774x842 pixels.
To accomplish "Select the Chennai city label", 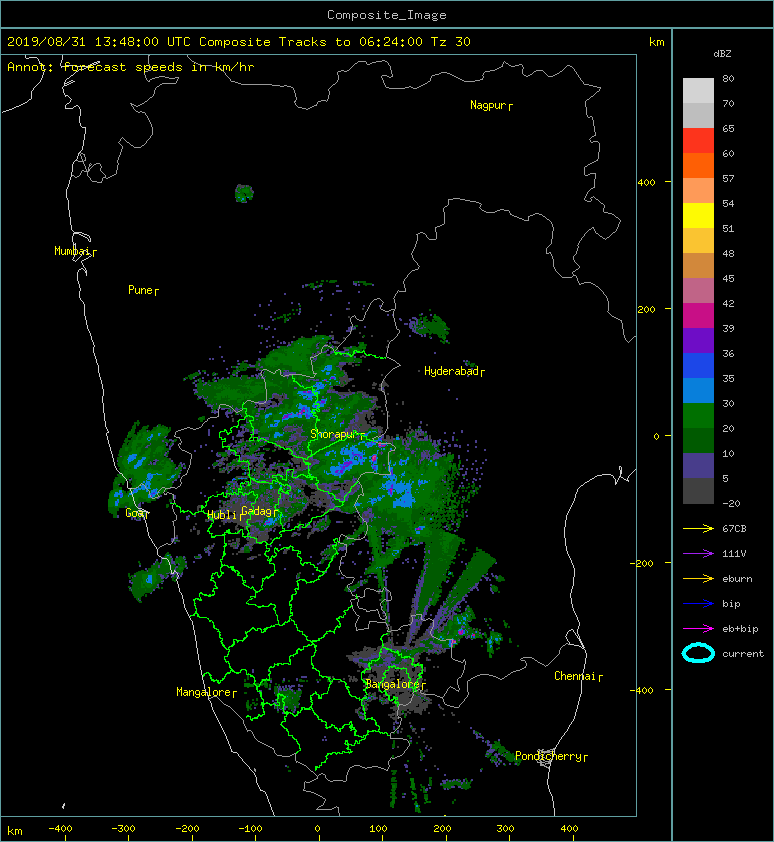I will pos(575,676).
